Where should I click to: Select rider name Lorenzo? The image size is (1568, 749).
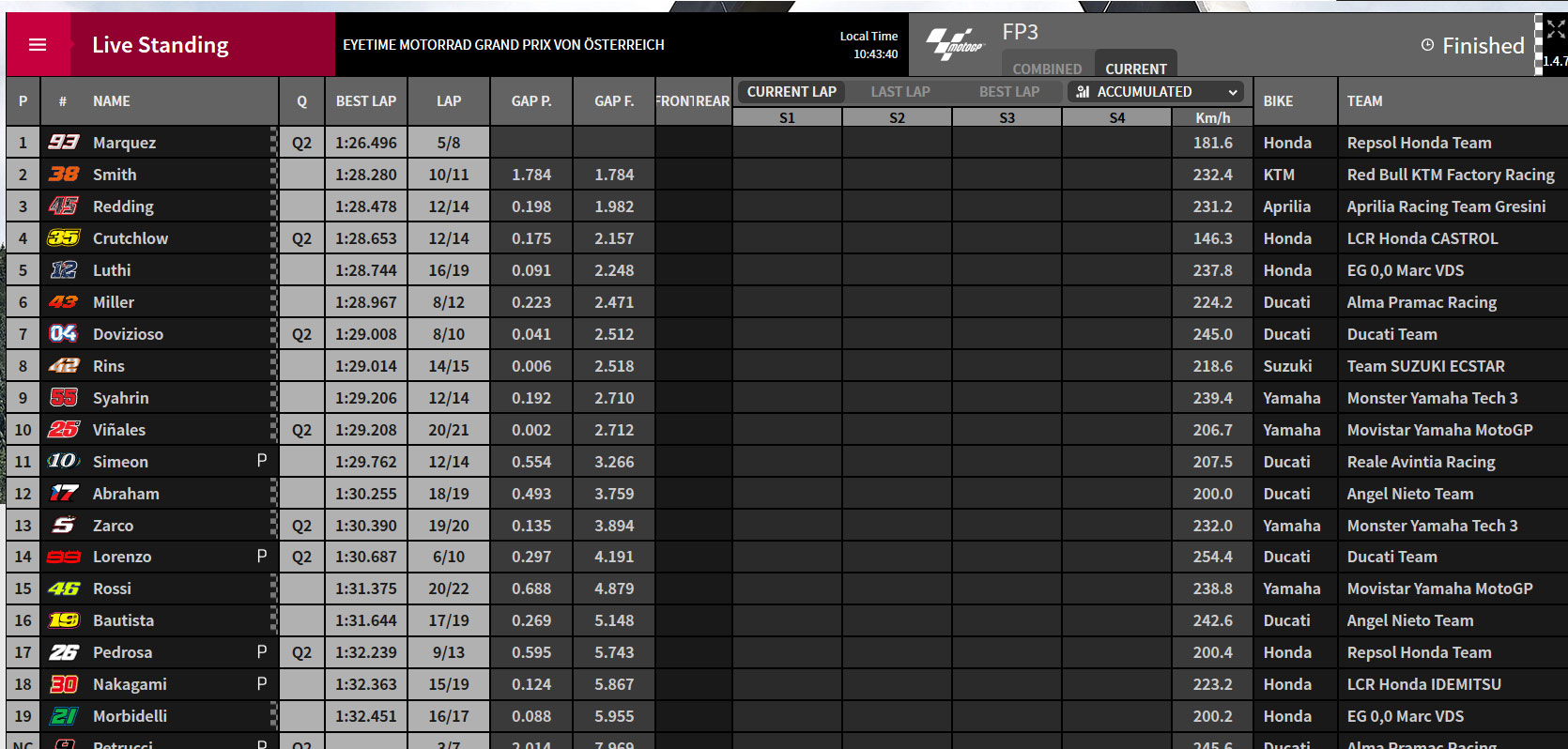click(x=122, y=557)
